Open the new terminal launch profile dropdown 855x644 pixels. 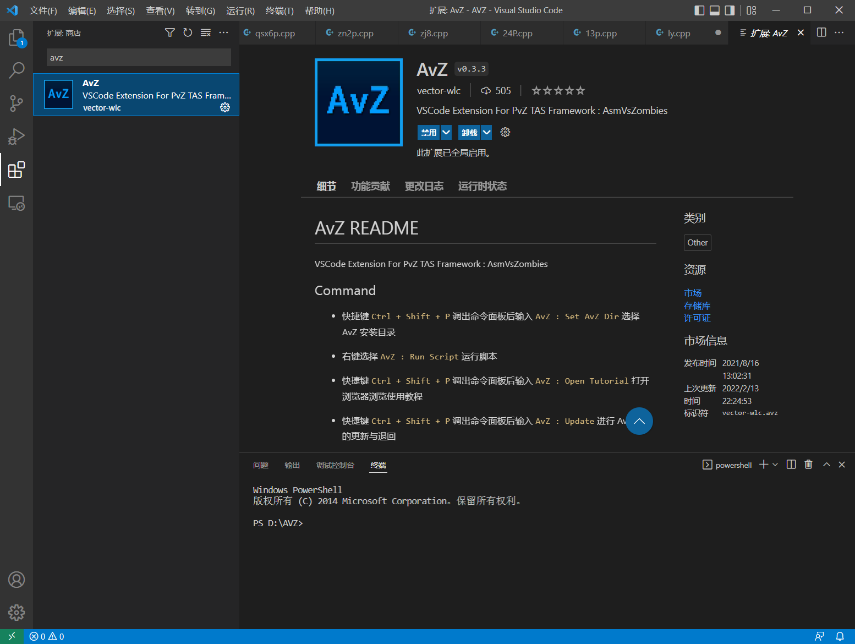tap(775, 465)
